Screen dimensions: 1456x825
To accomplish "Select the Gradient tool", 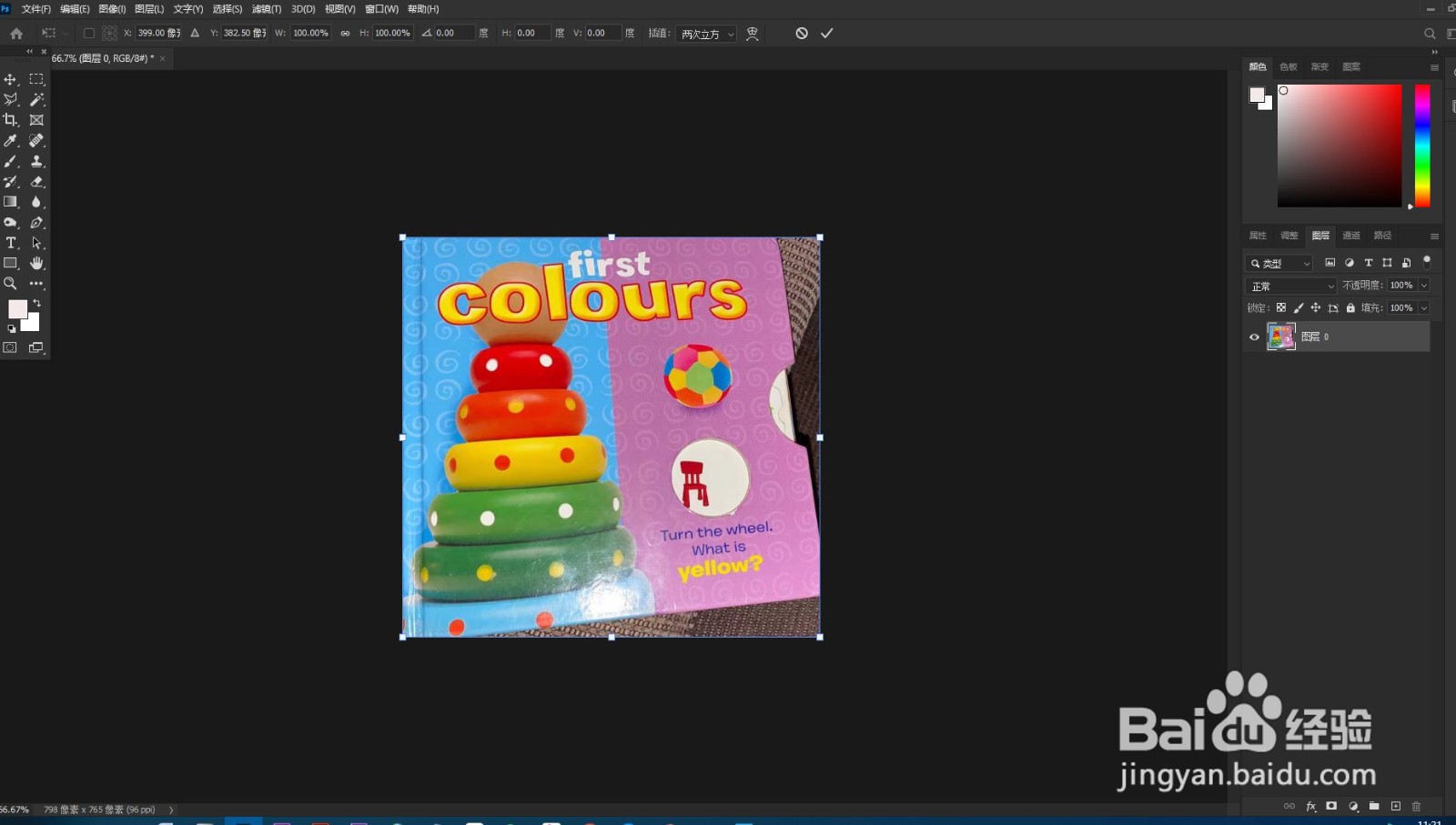I will pyautogui.click(x=11, y=202).
